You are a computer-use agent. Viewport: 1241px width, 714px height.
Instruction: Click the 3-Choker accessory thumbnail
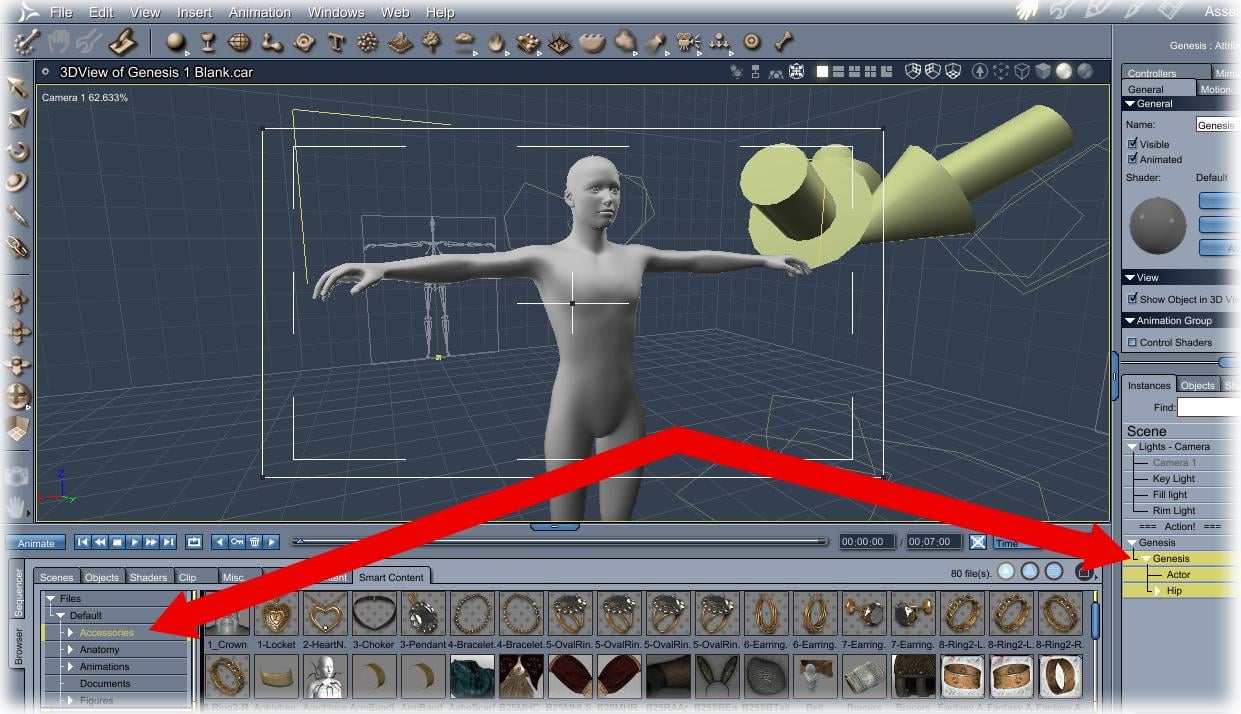374,614
